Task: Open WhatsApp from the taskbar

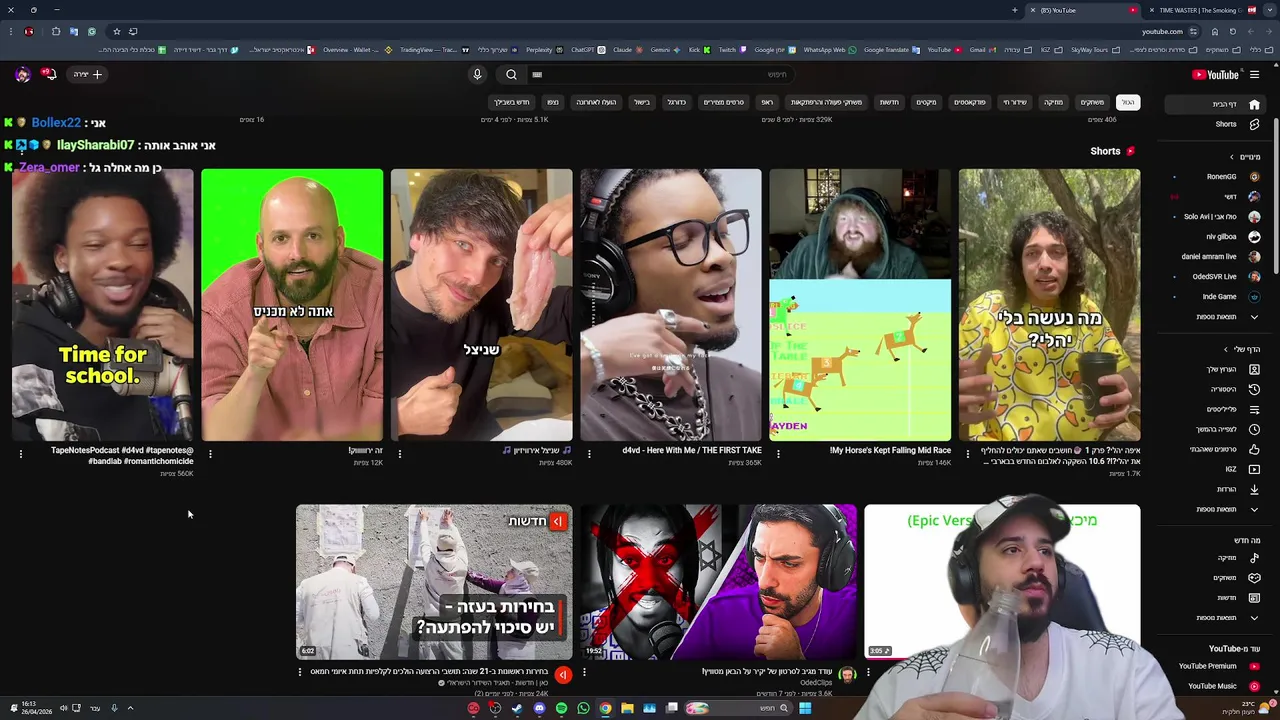Action: (x=583, y=708)
